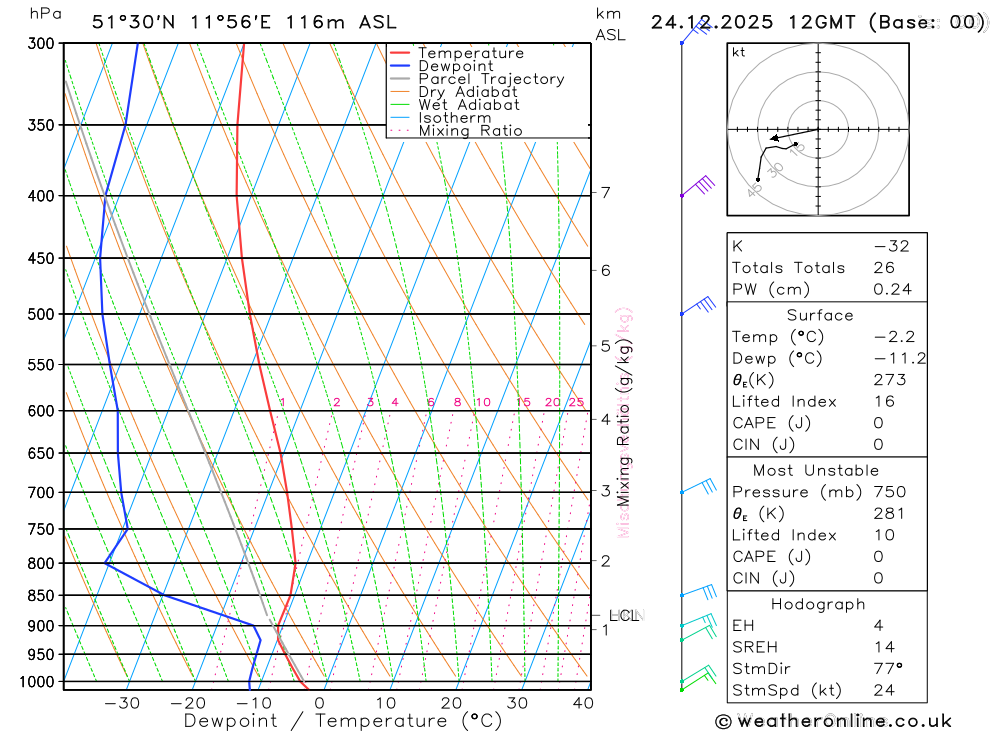Click the mixing ratio label '15'
1000x733 pixels.
(x=524, y=402)
